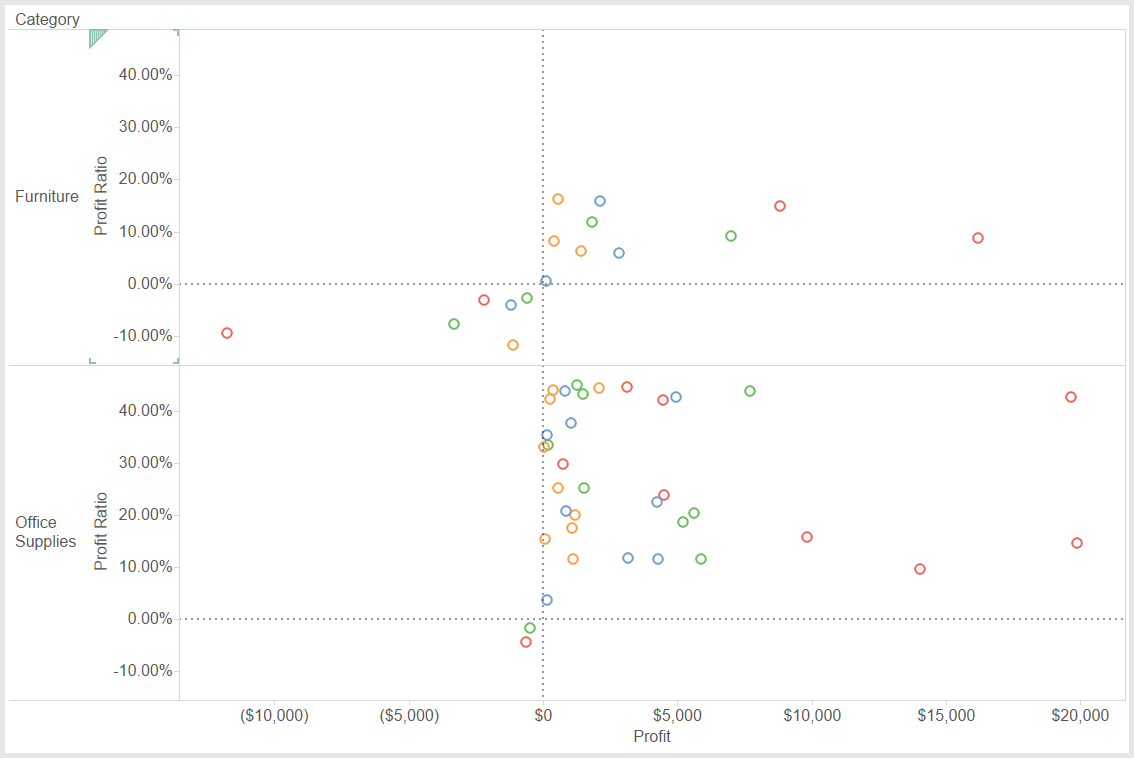
Task: Select red Office Supplies mark near $14,000
Action: [x=920, y=569]
